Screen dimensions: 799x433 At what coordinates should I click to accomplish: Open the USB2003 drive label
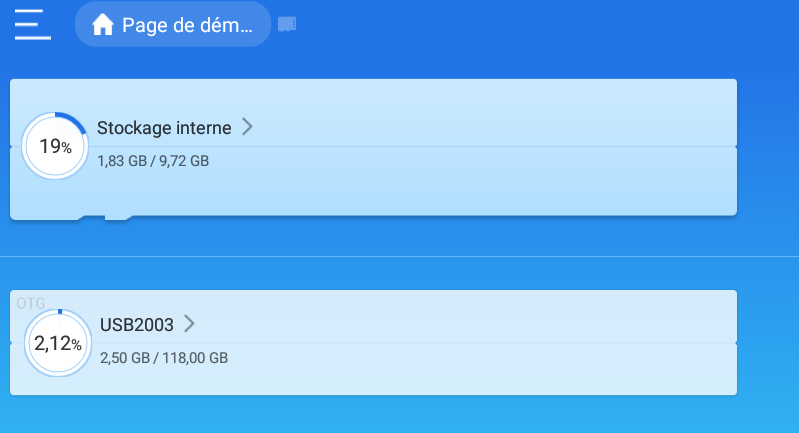pos(137,325)
